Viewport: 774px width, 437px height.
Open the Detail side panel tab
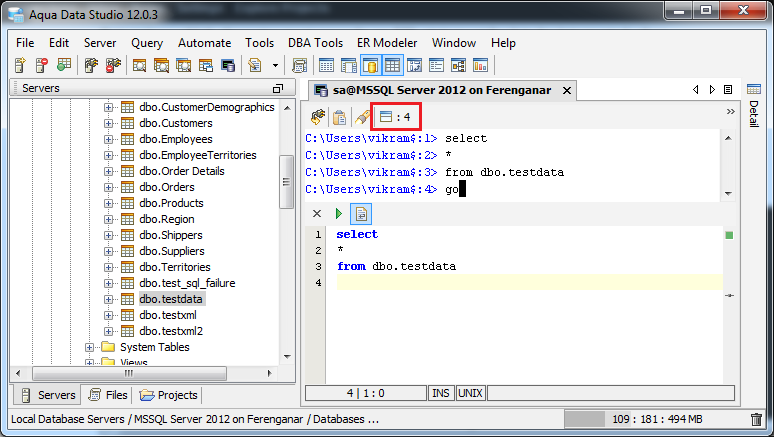[x=754, y=106]
